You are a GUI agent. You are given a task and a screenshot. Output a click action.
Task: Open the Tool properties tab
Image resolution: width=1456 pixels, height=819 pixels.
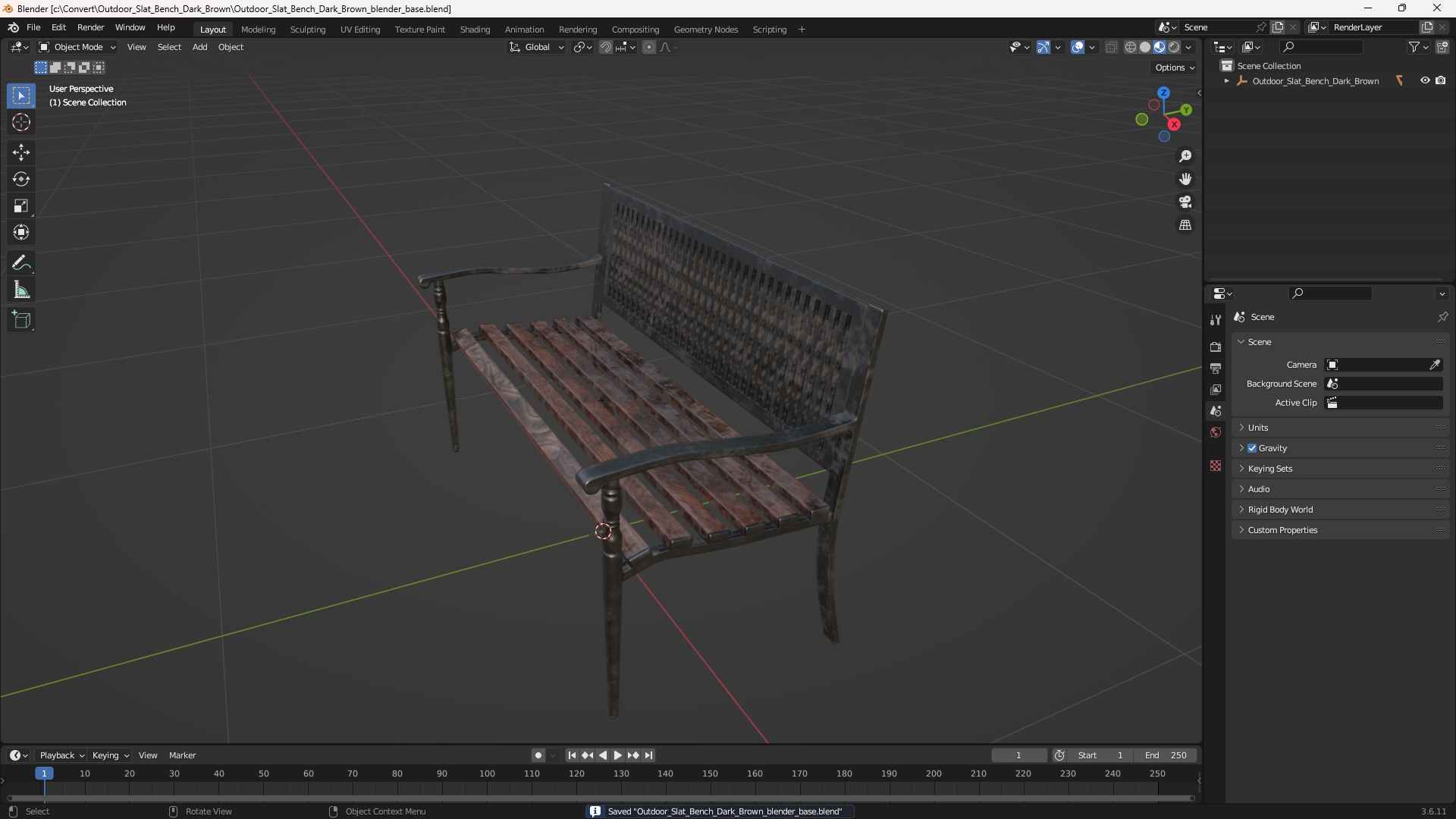coord(1216,320)
